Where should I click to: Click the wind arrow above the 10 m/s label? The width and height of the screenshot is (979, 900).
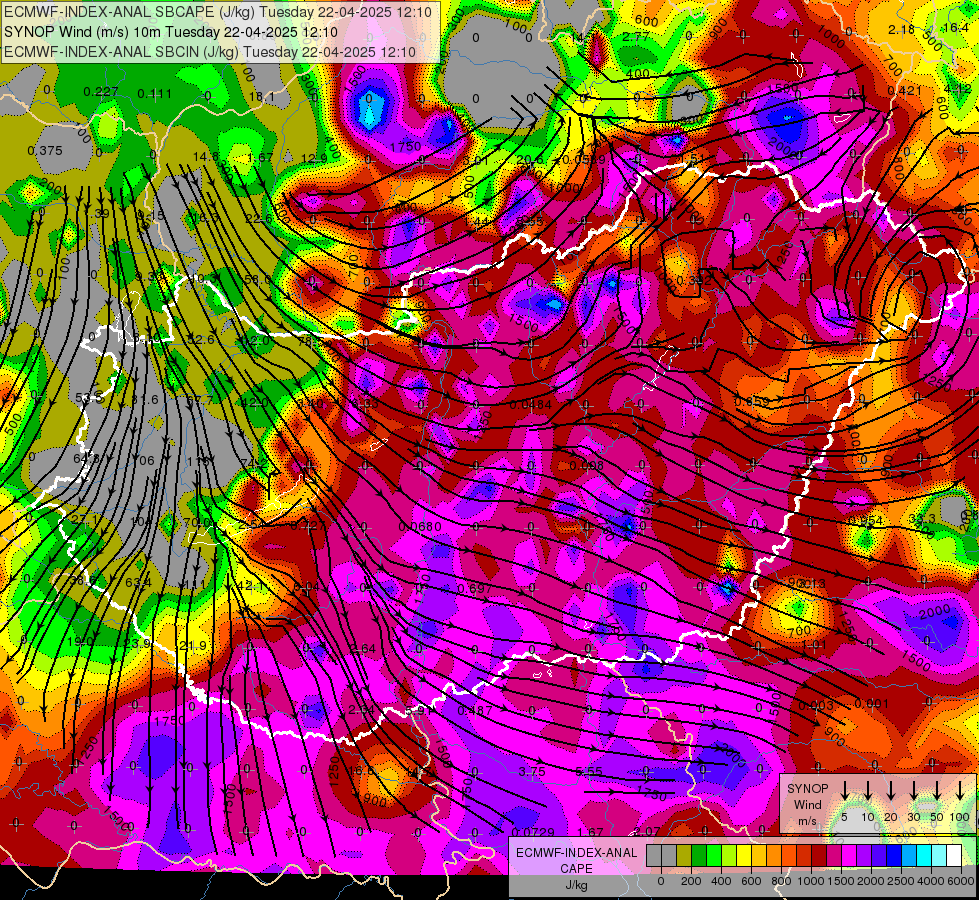click(868, 791)
